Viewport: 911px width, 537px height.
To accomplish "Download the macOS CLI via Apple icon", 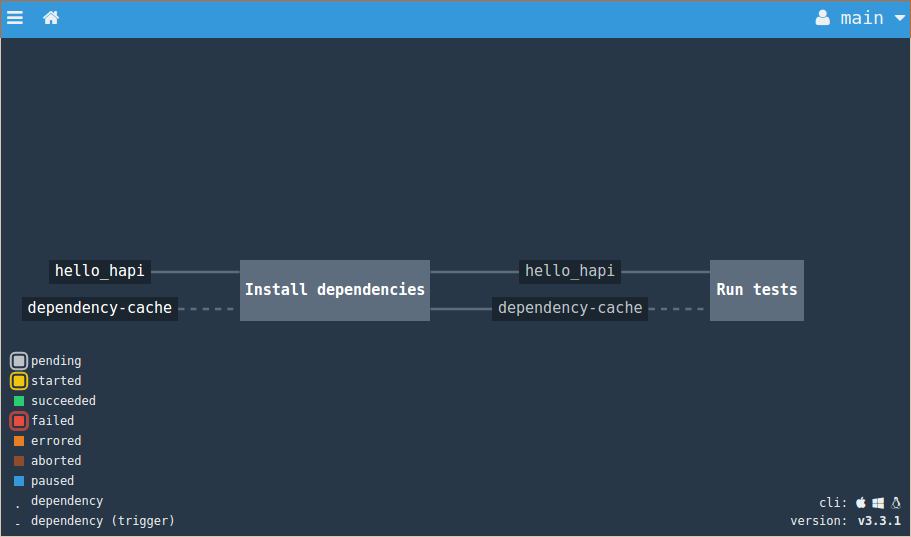I will pos(861,503).
